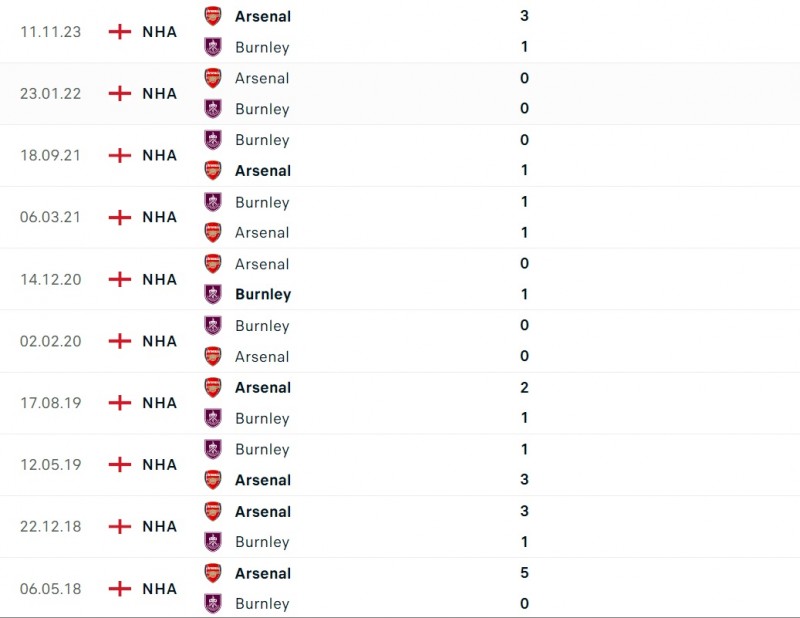Screen dimensions: 800x618
Task: Click the 12.05.19 match date
Action: pyautogui.click(x=51, y=465)
